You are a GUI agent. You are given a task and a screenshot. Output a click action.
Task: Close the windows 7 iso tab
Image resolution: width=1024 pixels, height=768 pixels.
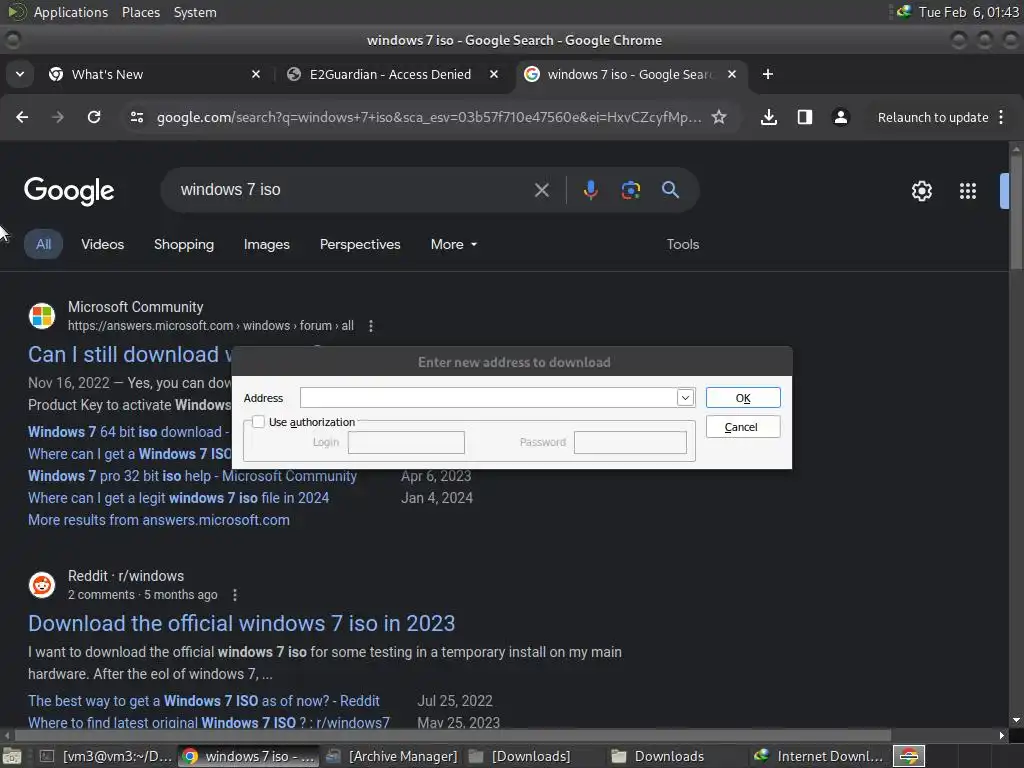[x=732, y=74]
